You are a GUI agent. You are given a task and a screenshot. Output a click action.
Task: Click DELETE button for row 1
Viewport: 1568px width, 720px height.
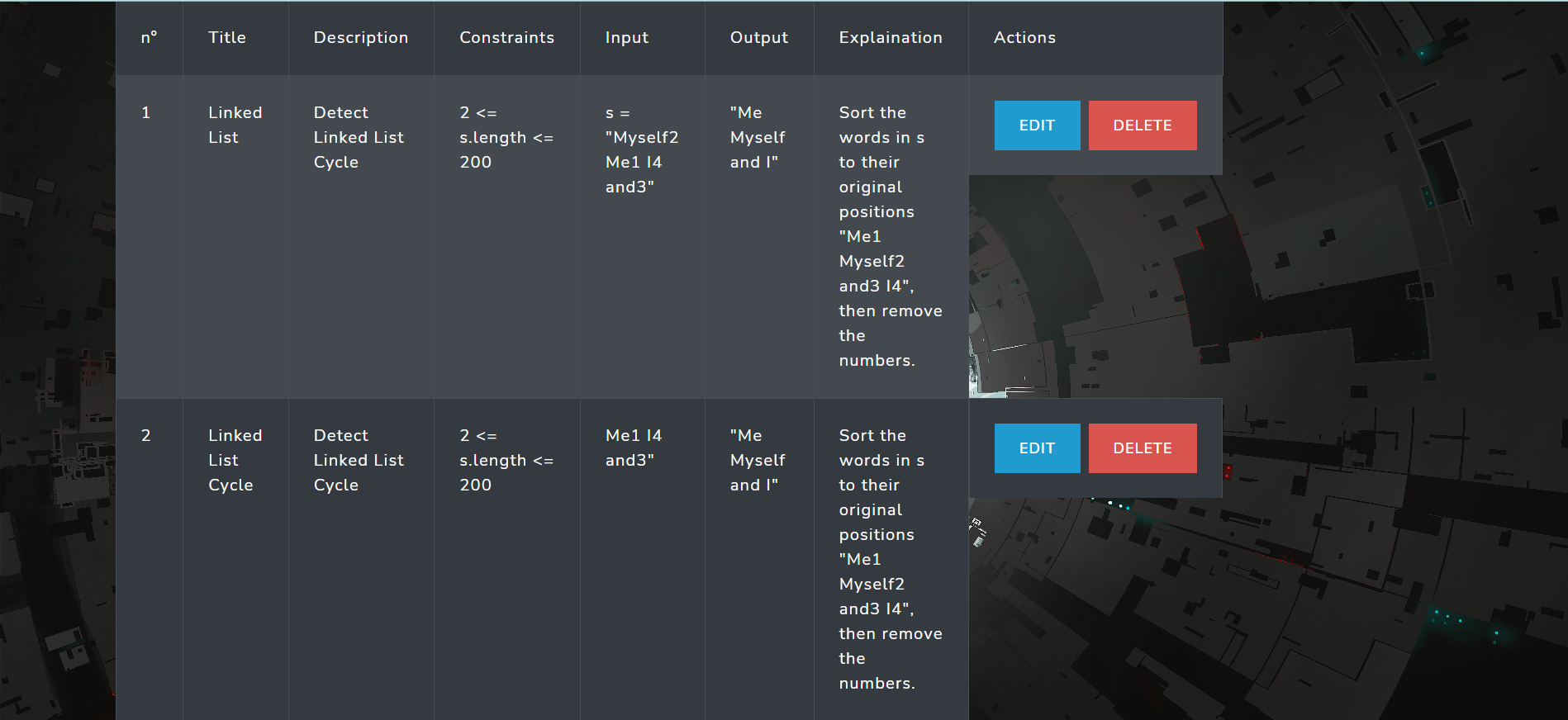coord(1143,126)
